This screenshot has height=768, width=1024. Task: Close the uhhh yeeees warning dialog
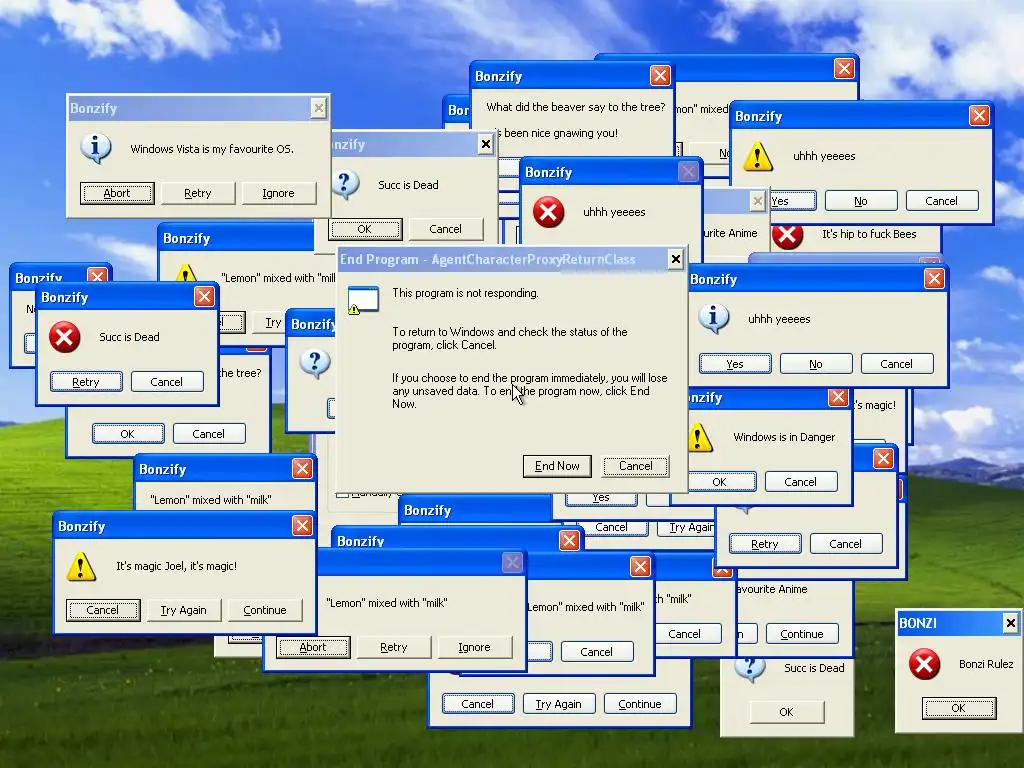pos(979,116)
